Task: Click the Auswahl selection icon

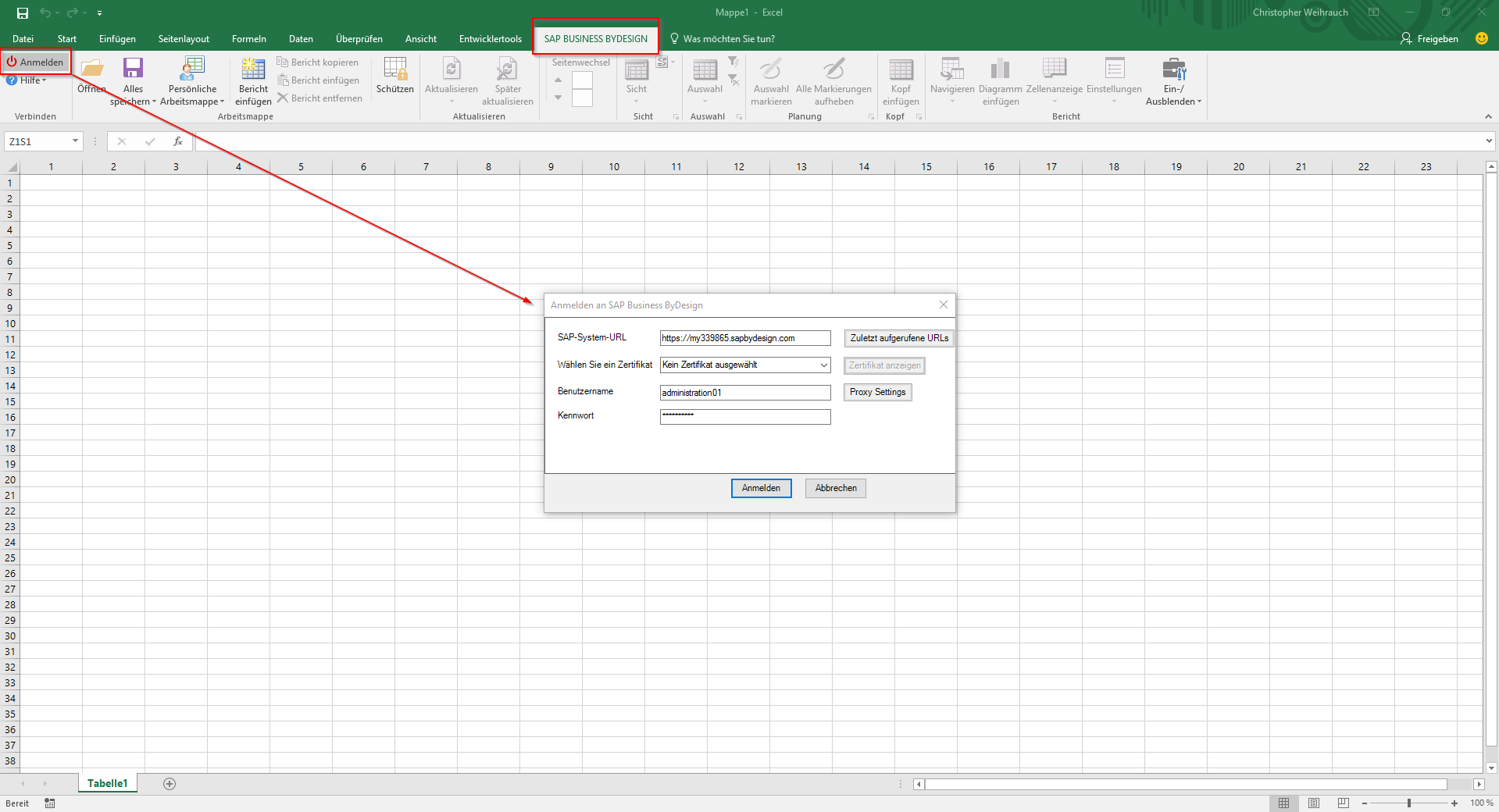Action: pyautogui.click(x=705, y=69)
